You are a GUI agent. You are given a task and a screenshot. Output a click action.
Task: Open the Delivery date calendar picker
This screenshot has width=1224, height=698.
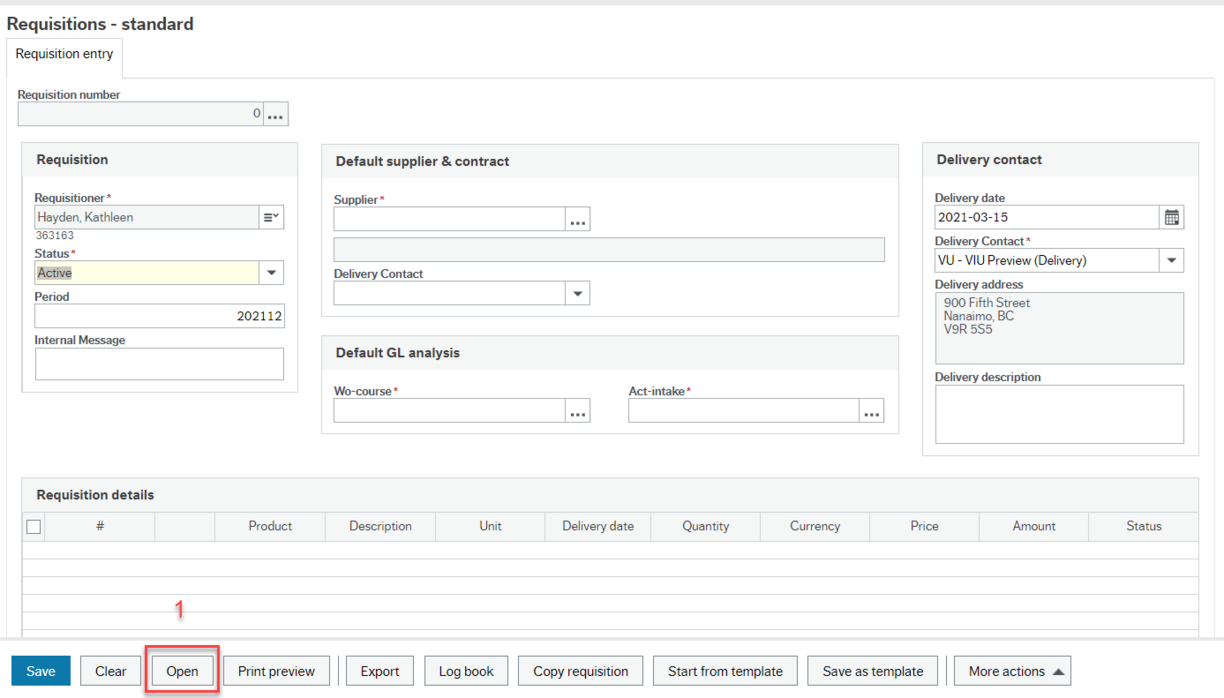[1171, 217]
